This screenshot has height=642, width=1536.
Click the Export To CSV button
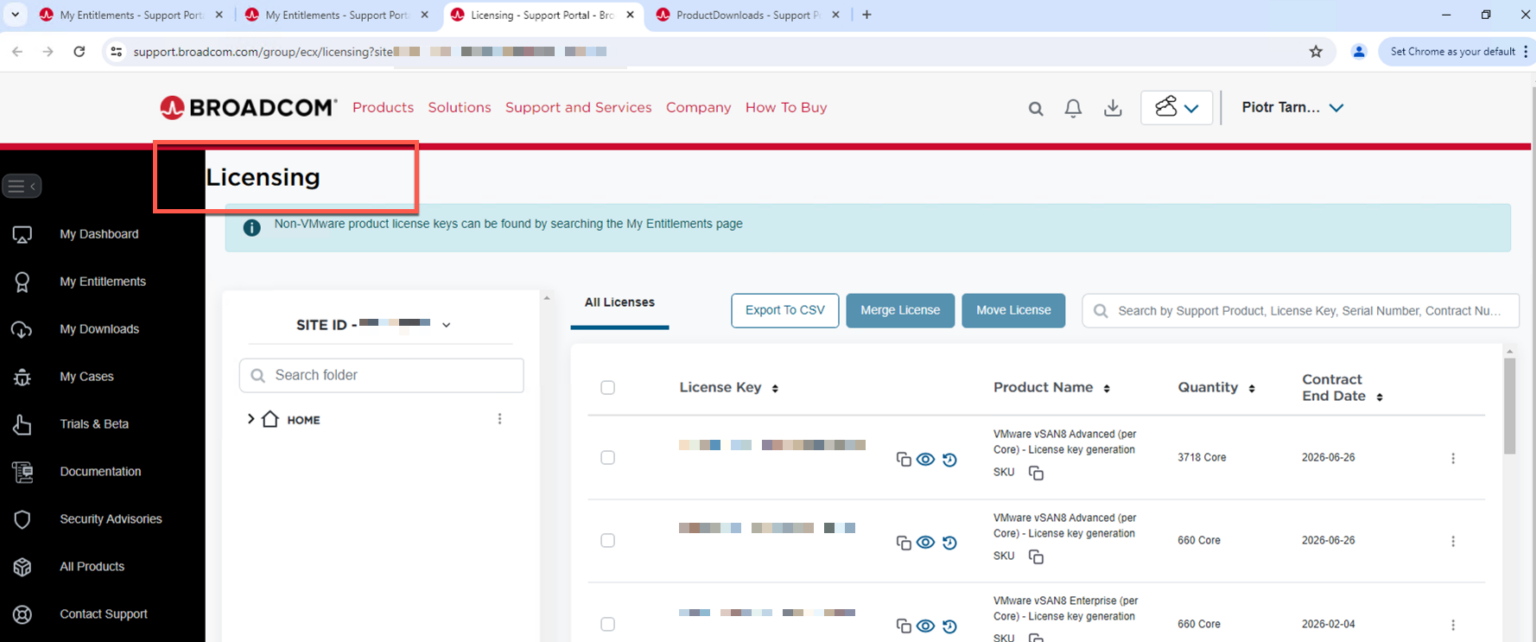[784, 310]
